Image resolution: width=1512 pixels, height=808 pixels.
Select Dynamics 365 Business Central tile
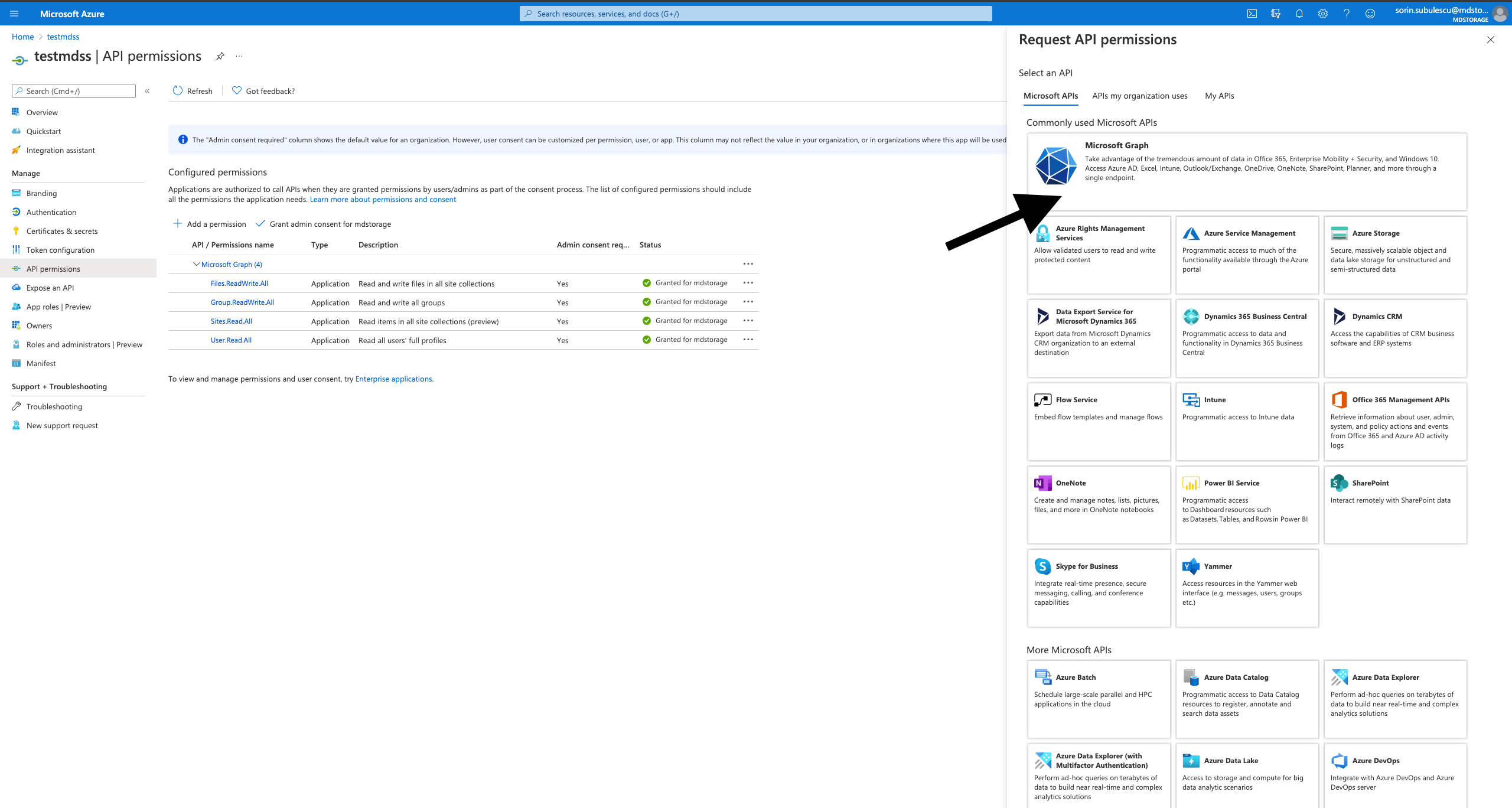[x=1247, y=338]
